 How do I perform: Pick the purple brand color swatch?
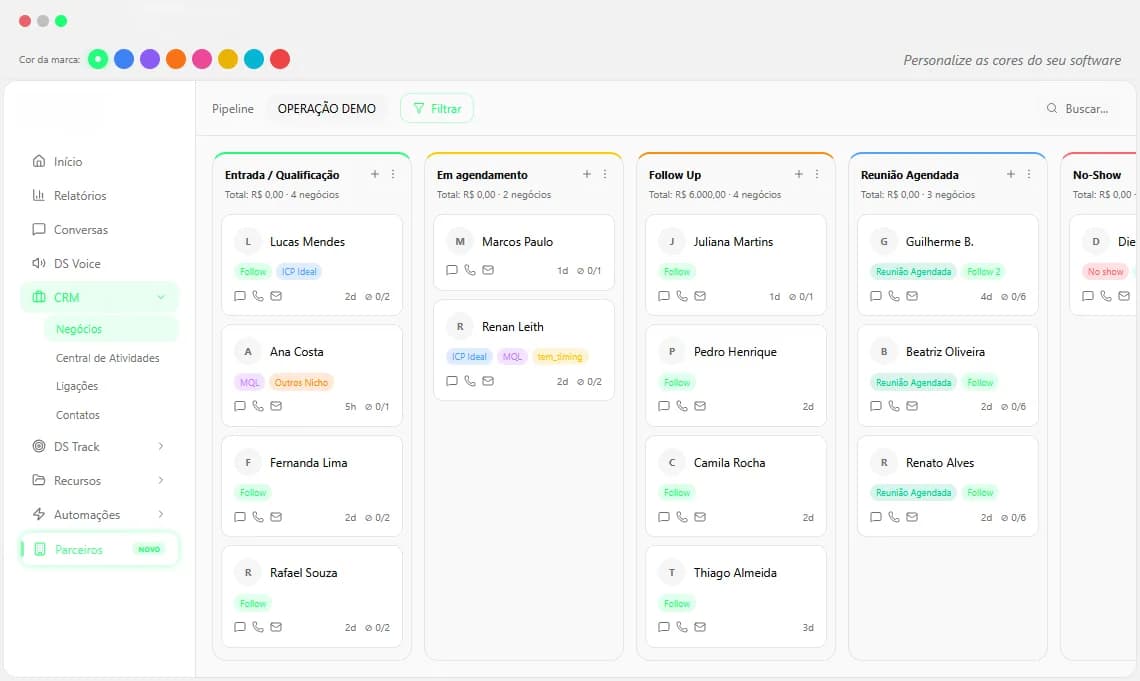tap(150, 59)
